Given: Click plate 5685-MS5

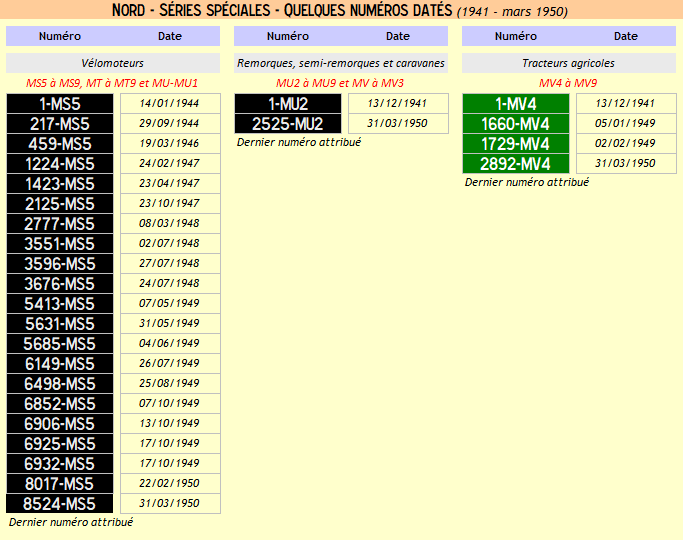Looking at the screenshot, I should pyautogui.click(x=60, y=344).
